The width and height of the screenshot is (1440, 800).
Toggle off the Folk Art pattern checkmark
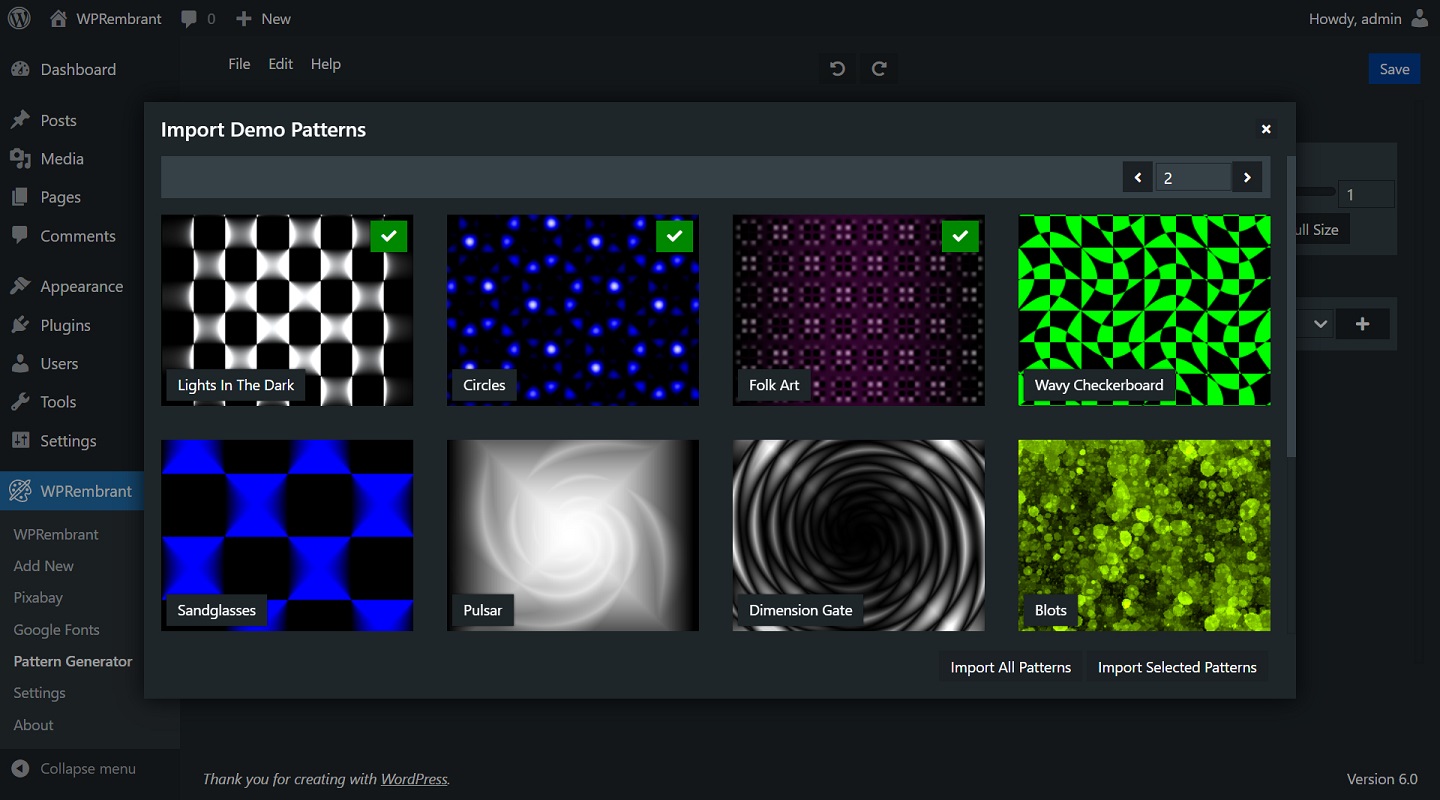tap(960, 237)
